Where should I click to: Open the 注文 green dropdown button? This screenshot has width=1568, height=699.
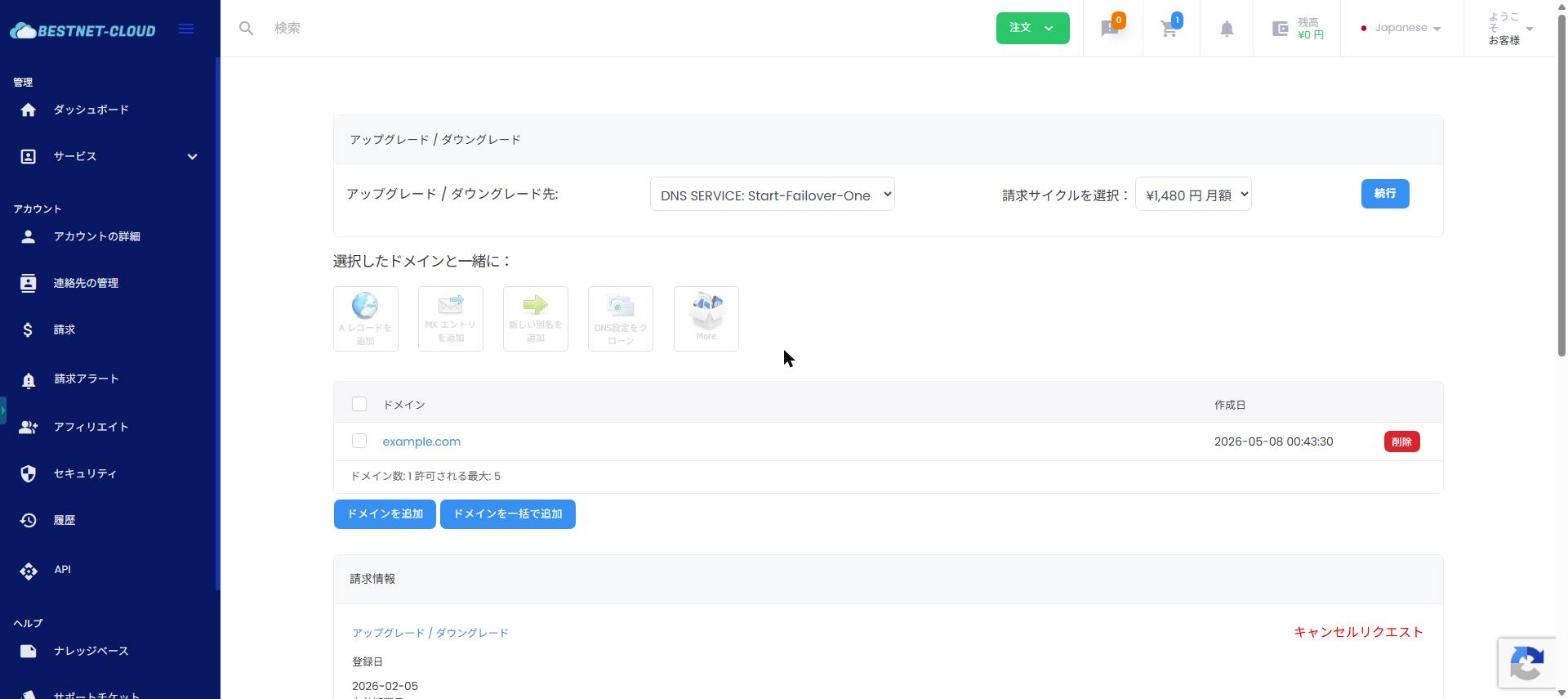tap(1032, 28)
